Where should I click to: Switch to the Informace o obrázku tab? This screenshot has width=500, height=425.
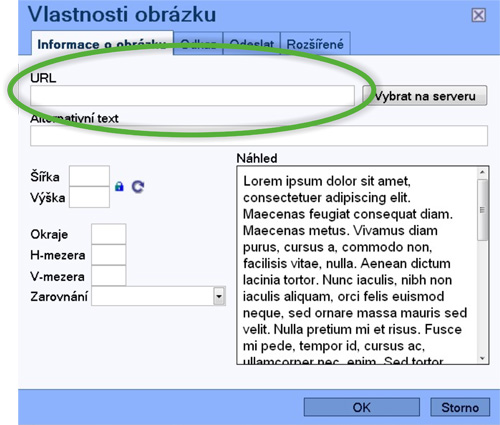click(x=102, y=43)
